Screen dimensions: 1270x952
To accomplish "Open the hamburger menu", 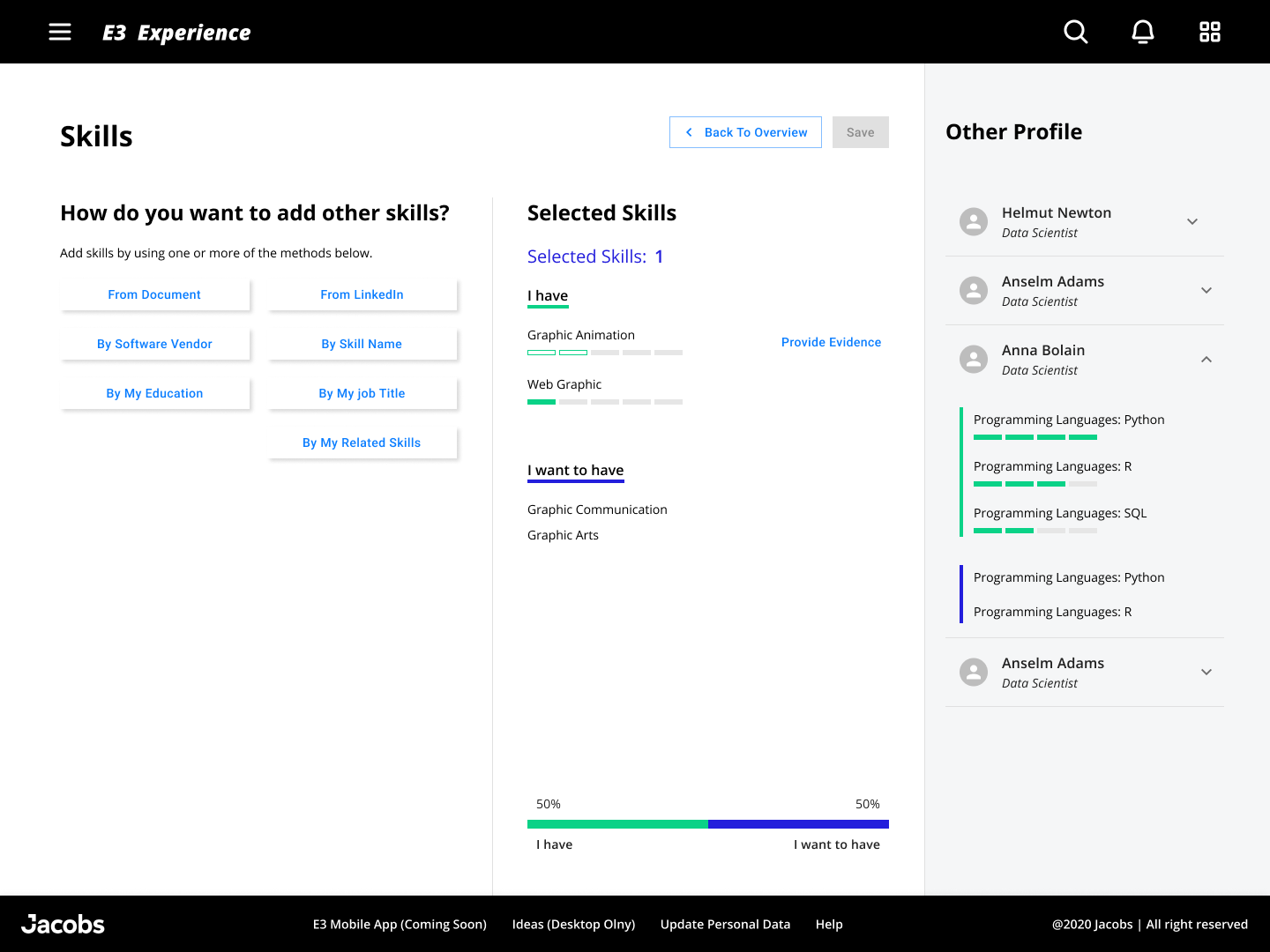I will point(60,32).
